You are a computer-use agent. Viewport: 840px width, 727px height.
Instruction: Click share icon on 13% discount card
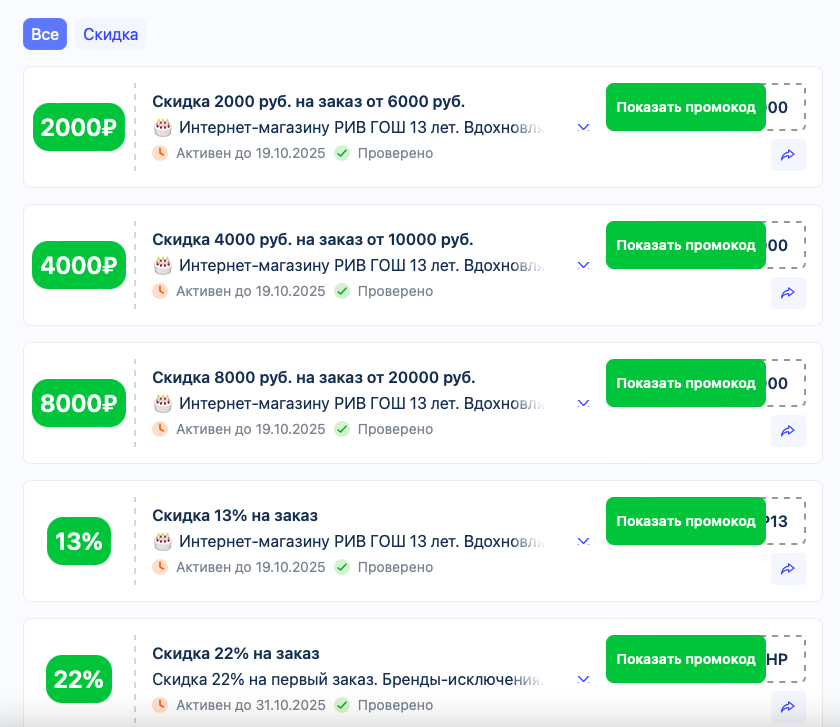click(788, 569)
